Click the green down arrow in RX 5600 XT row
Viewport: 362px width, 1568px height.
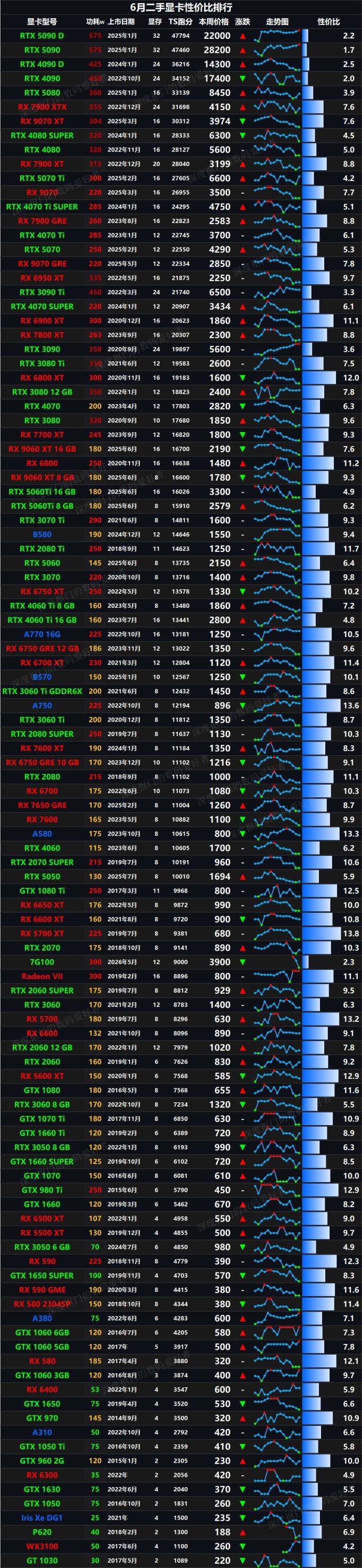(x=243, y=1076)
